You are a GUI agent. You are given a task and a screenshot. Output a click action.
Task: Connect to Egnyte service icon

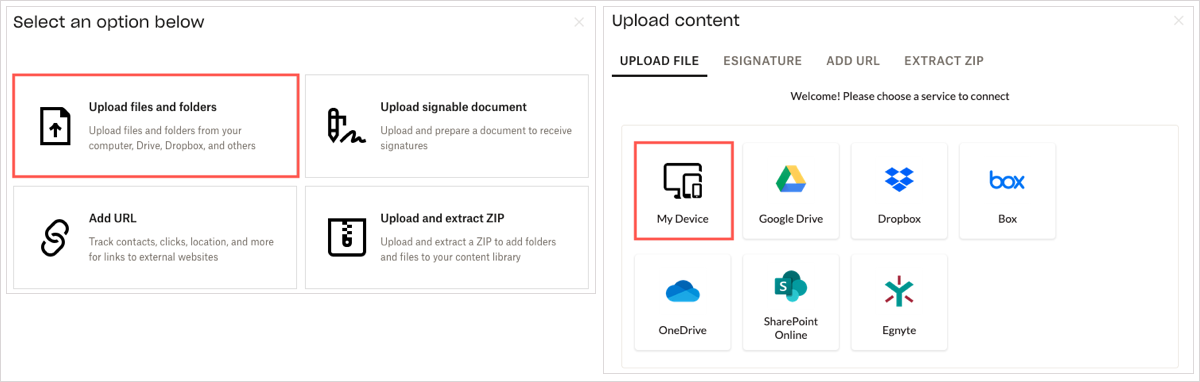[899, 291]
